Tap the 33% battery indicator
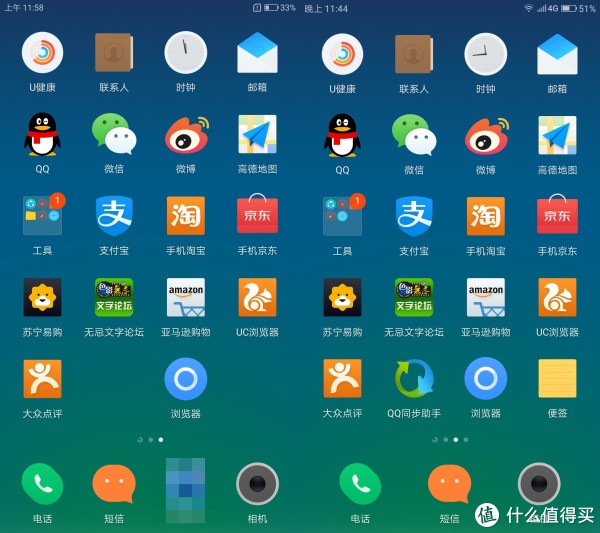The image size is (600, 533). 280,7
